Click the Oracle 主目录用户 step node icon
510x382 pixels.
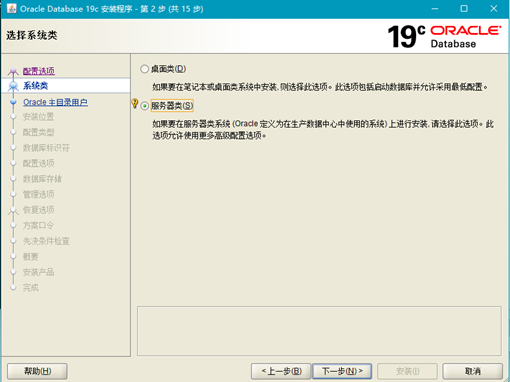click(13, 102)
